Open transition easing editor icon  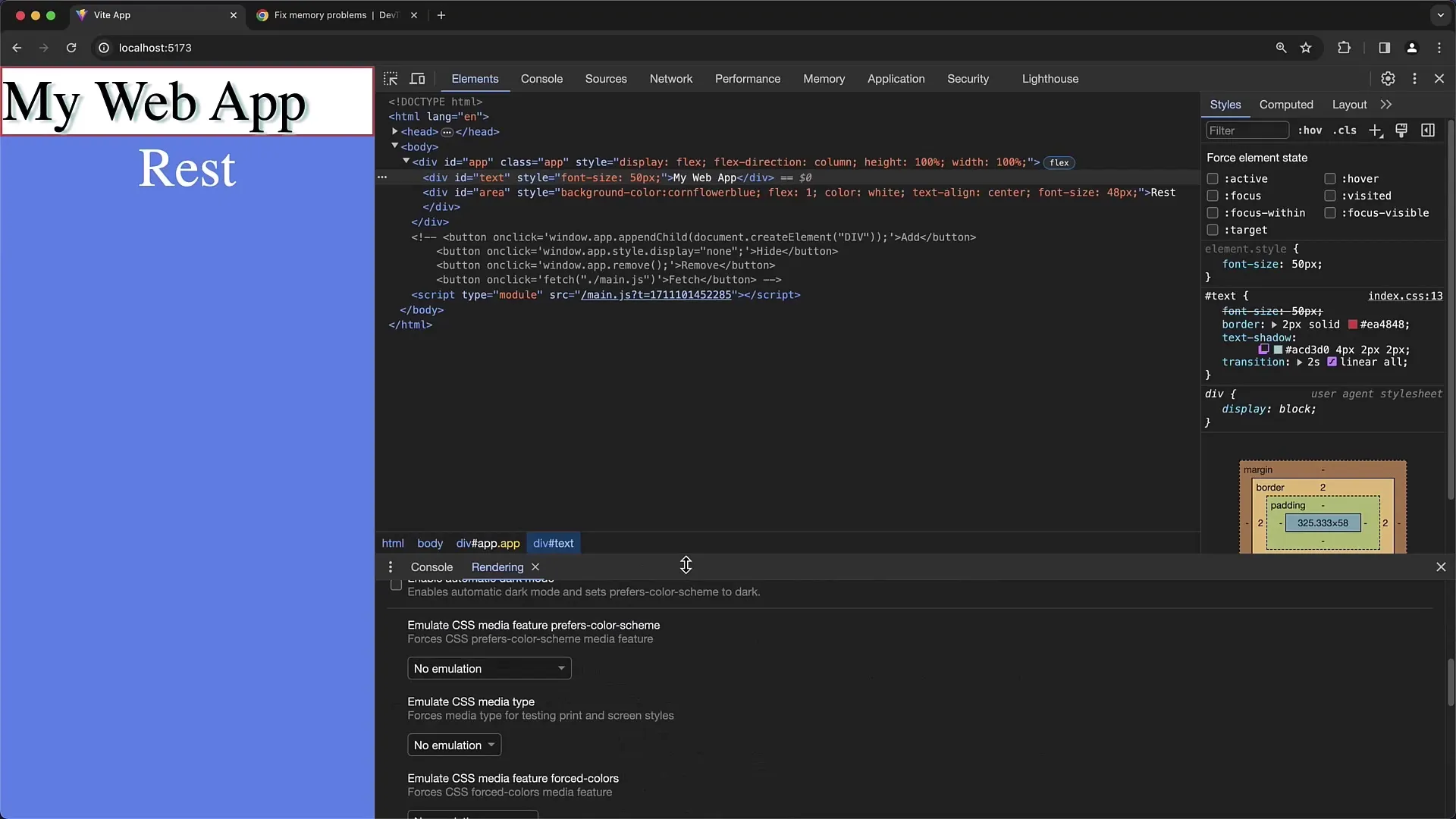click(x=1332, y=362)
